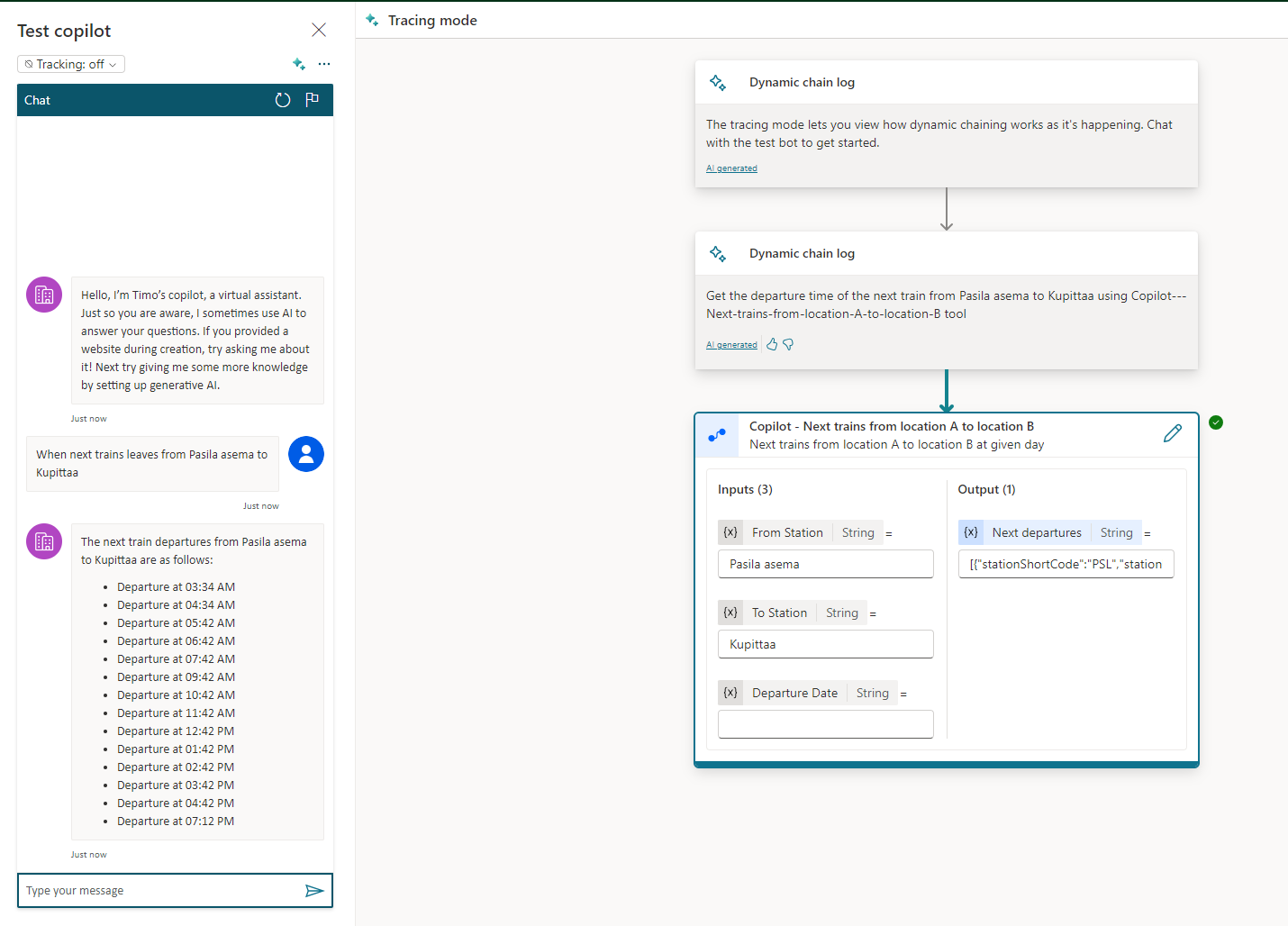Click the pencil edit icon on action card
1288x926 pixels.
1172,434
